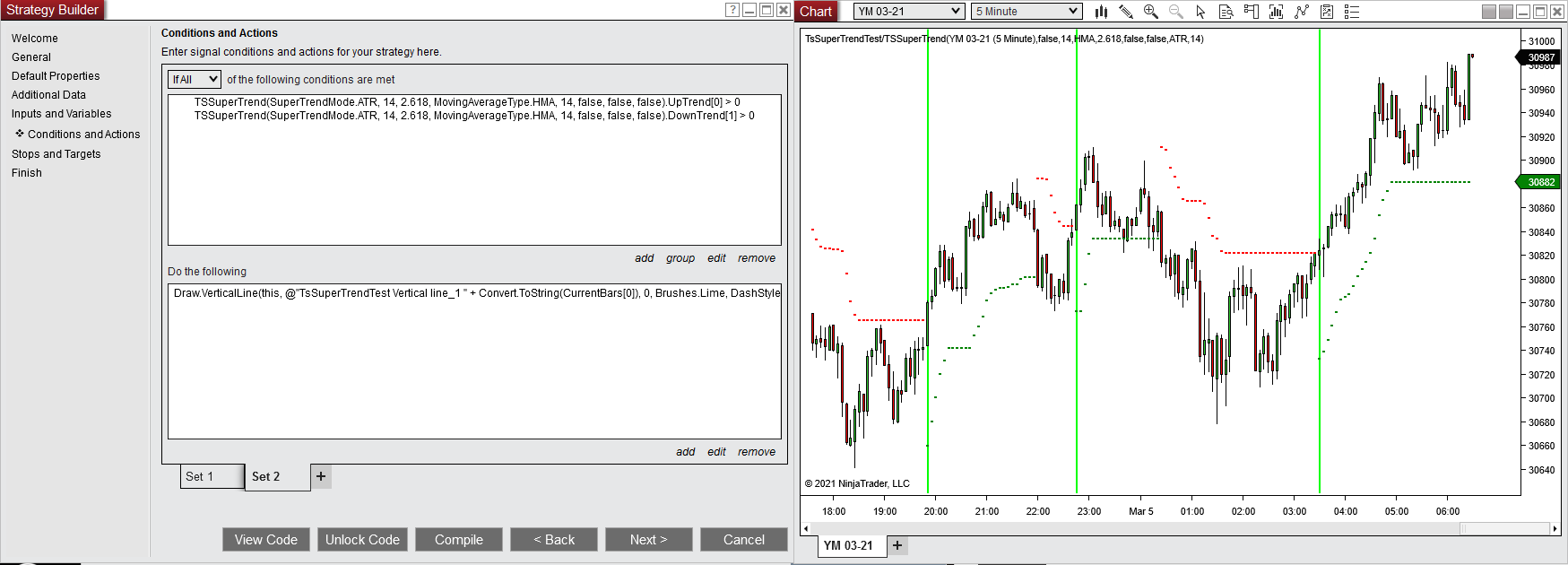This screenshot has height=565, width=1568.
Task: Click the Compile button
Action: coord(459,539)
